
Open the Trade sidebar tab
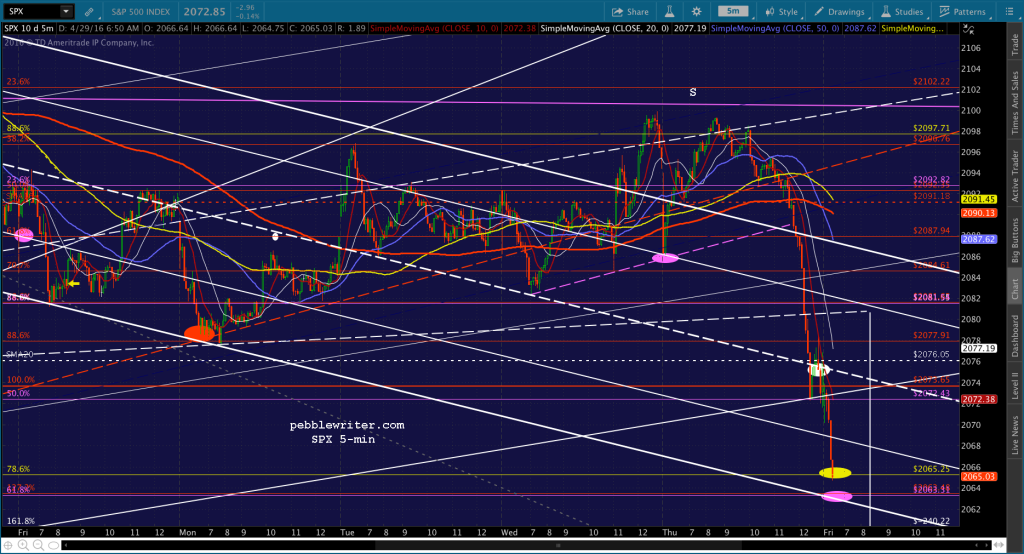[x=1015, y=44]
